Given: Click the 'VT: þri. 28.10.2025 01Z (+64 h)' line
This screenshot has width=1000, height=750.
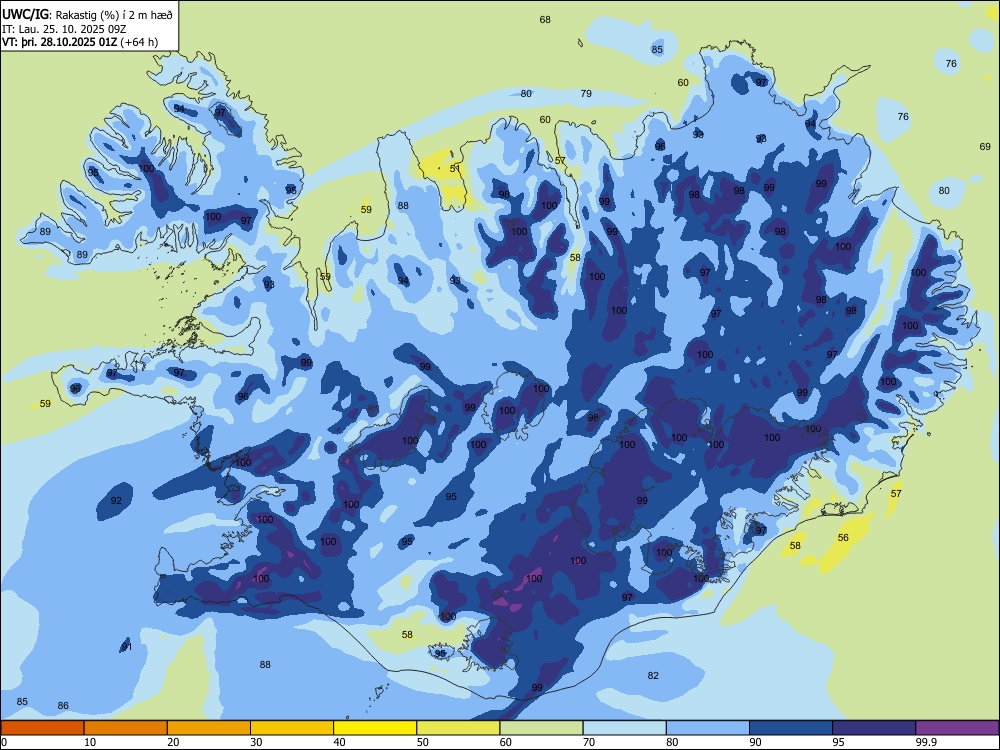Looking at the screenshot, I should coord(80,42).
